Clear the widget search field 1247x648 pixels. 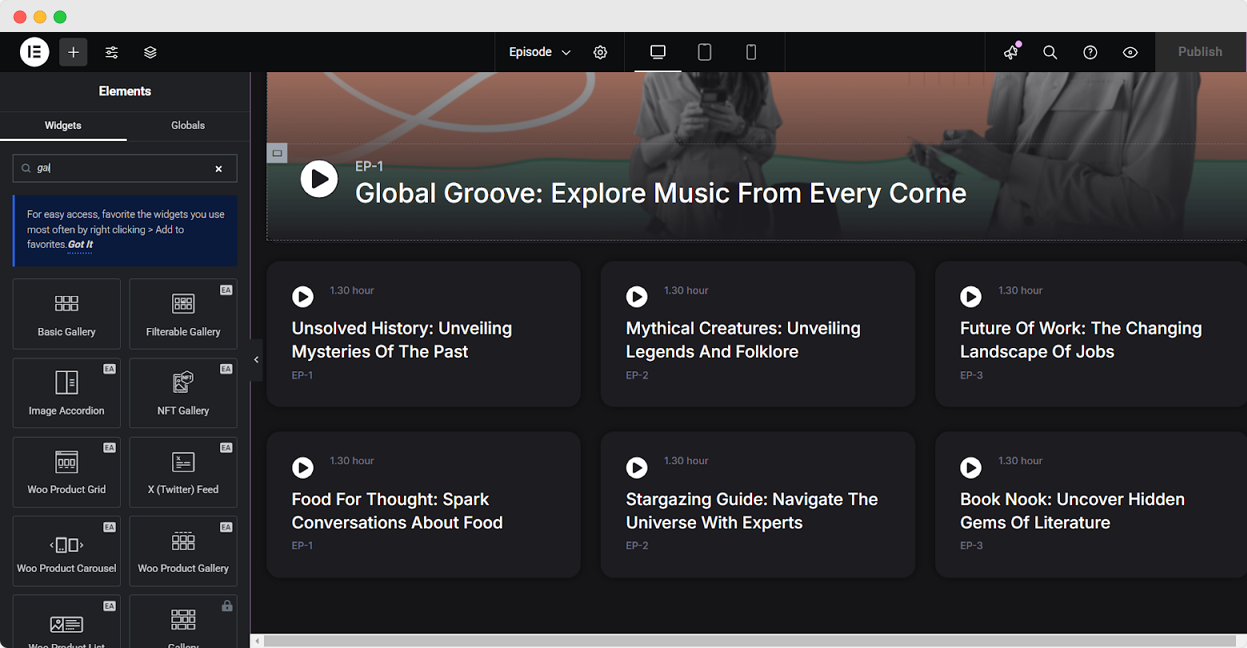click(219, 169)
